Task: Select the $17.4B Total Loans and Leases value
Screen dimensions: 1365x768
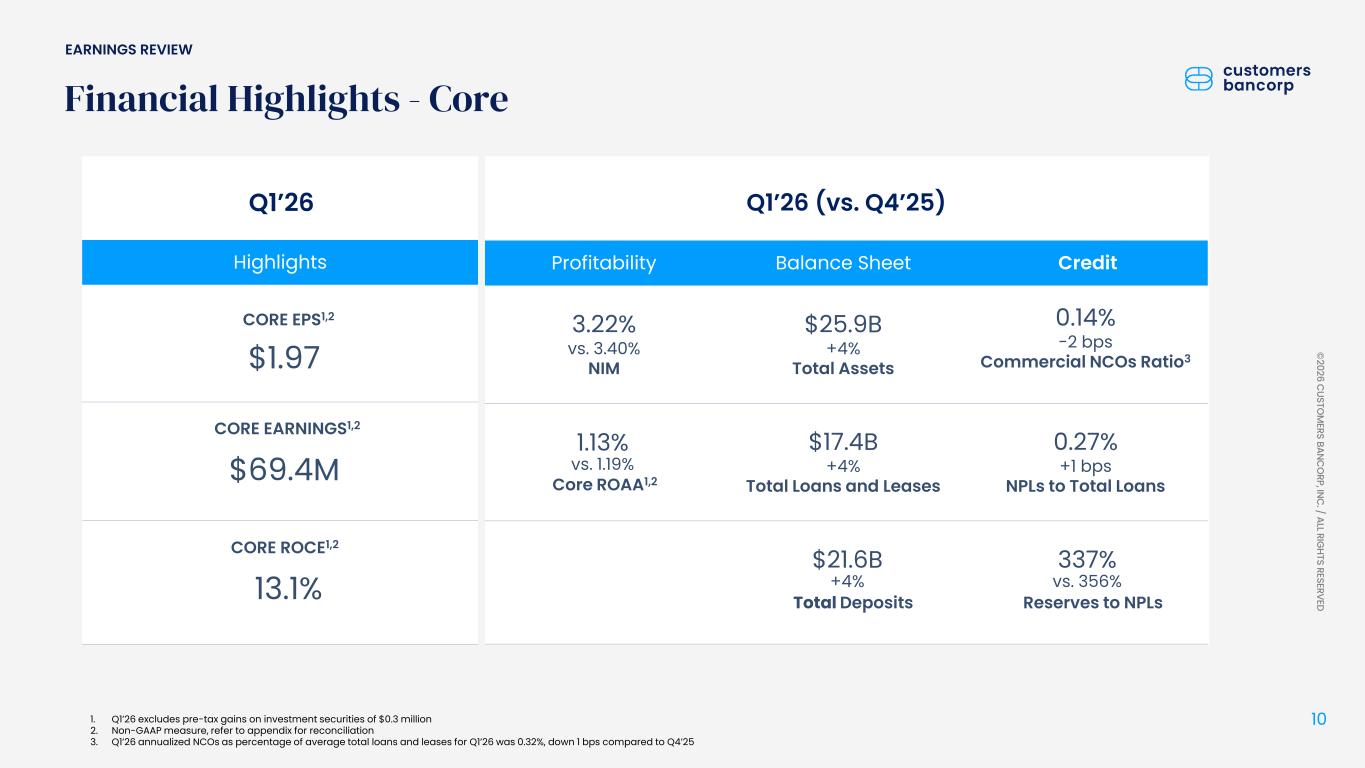Action: pyautogui.click(x=844, y=442)
